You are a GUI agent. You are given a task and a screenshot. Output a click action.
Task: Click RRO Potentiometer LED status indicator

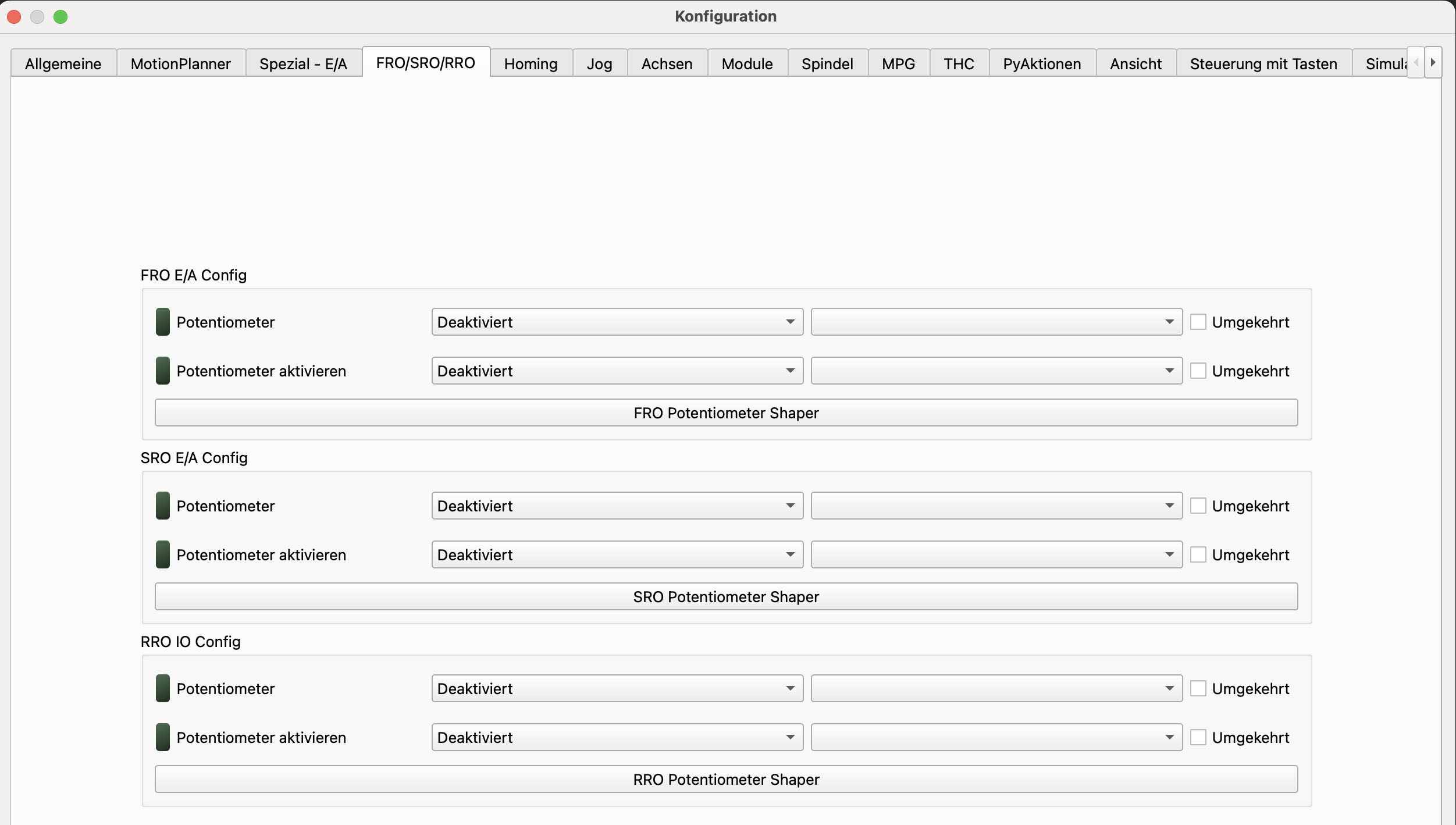point(162,688)
